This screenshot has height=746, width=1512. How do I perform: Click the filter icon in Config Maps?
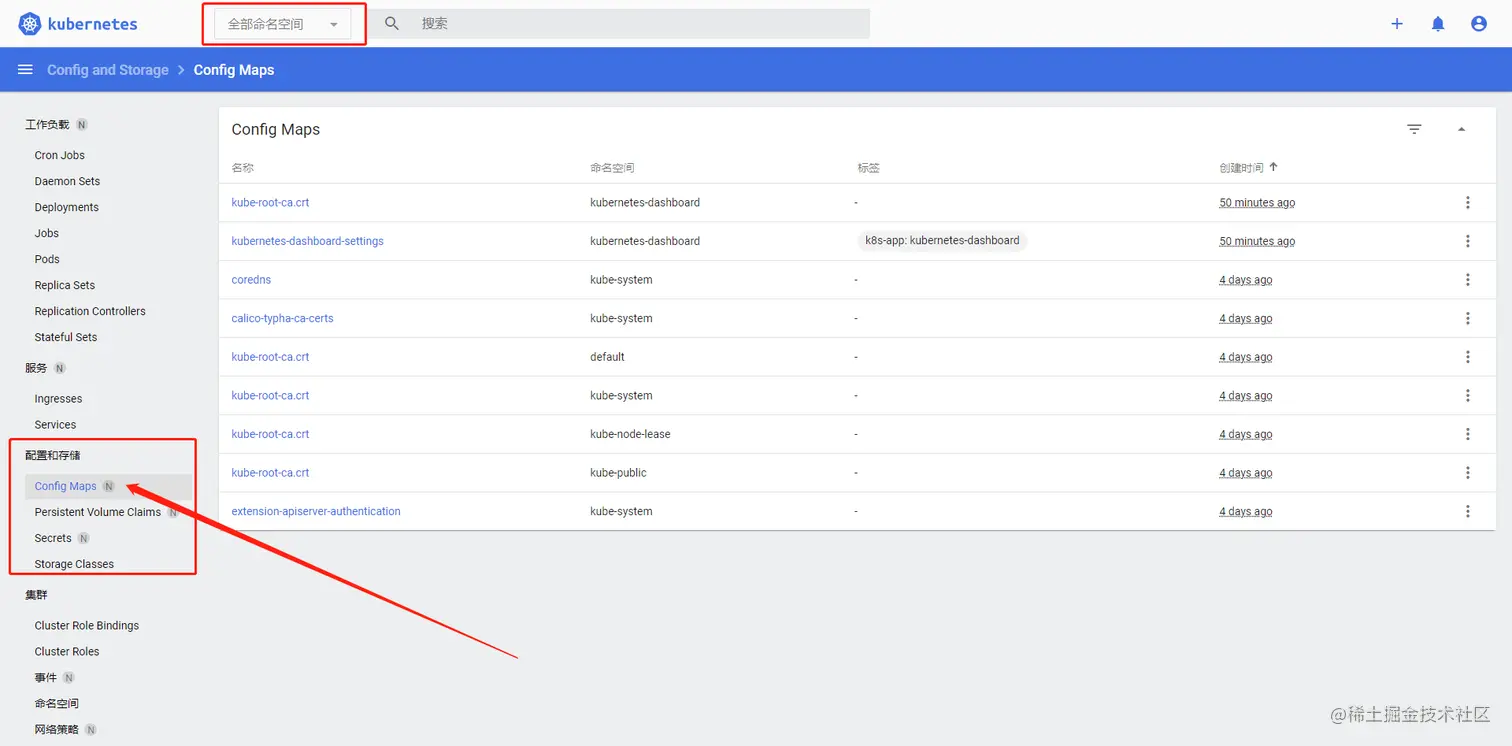coord(1414,129)
